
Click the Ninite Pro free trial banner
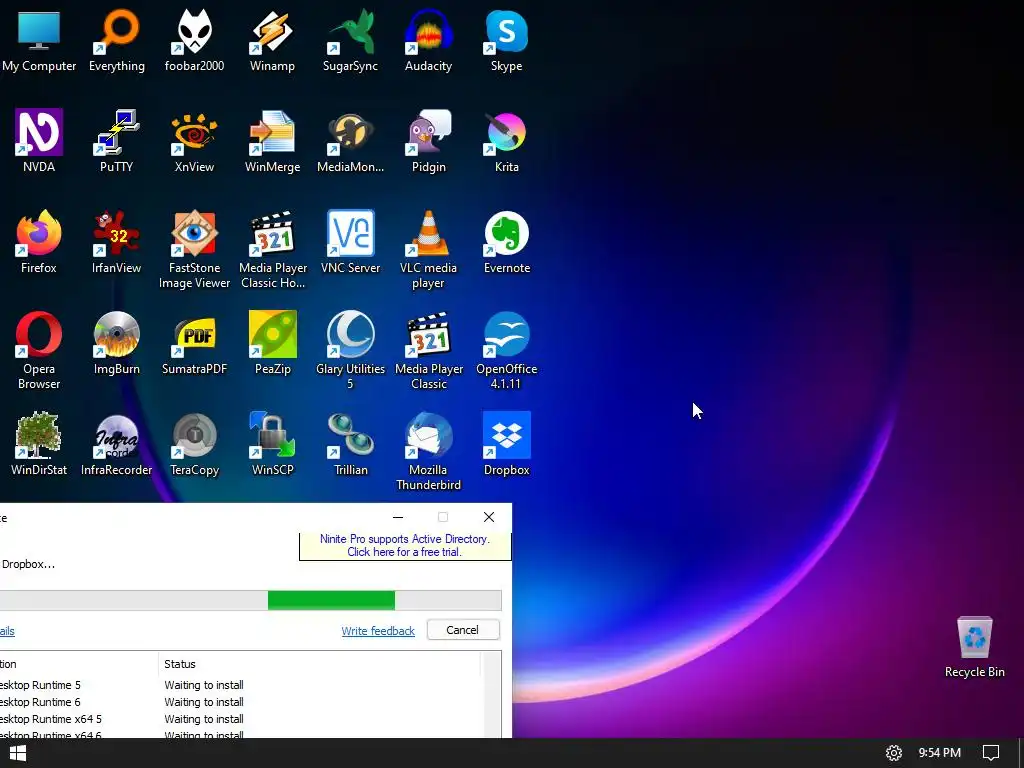pyautogui.click(x=405, y=545)
